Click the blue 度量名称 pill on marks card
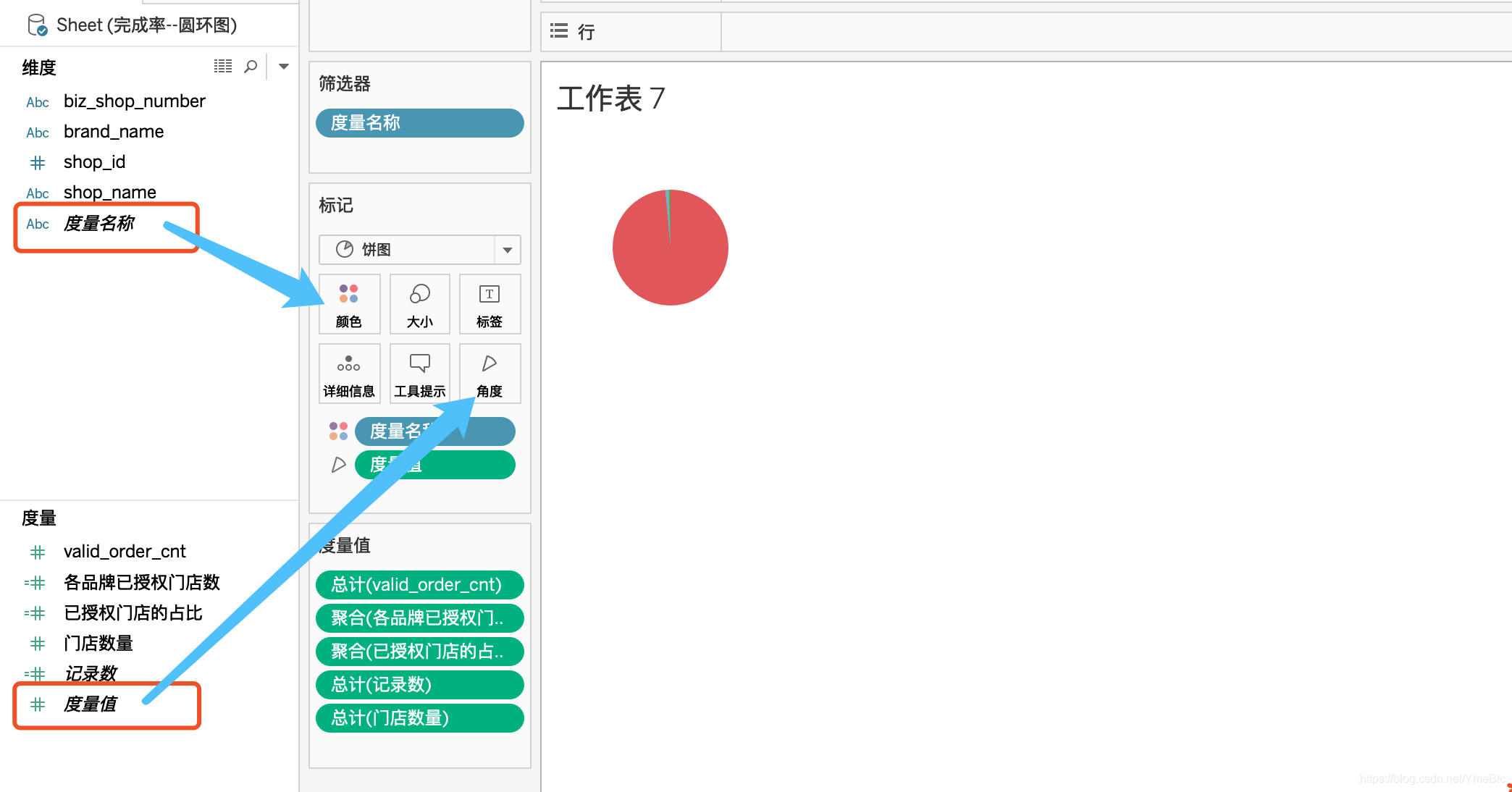Viewport: 1512px width, 792px height. (x=435, y=431)
